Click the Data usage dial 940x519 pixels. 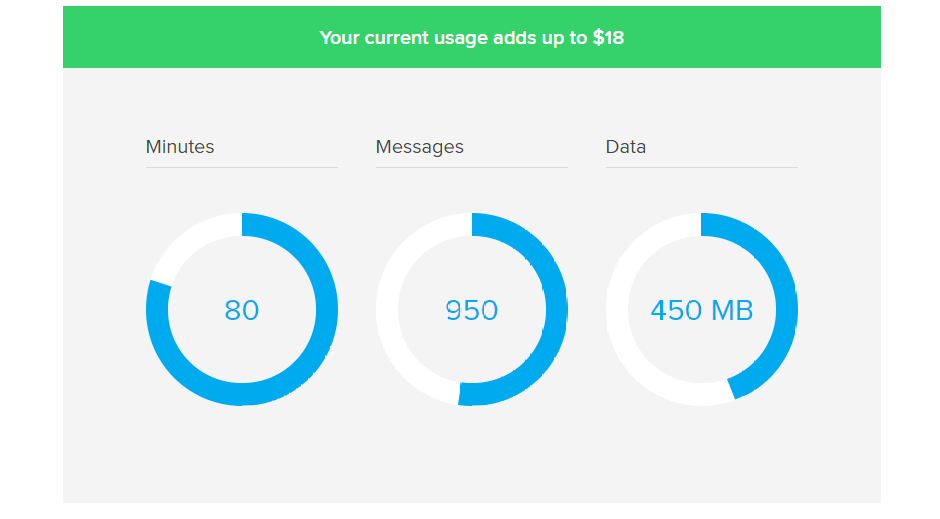[x=702, y=309]
